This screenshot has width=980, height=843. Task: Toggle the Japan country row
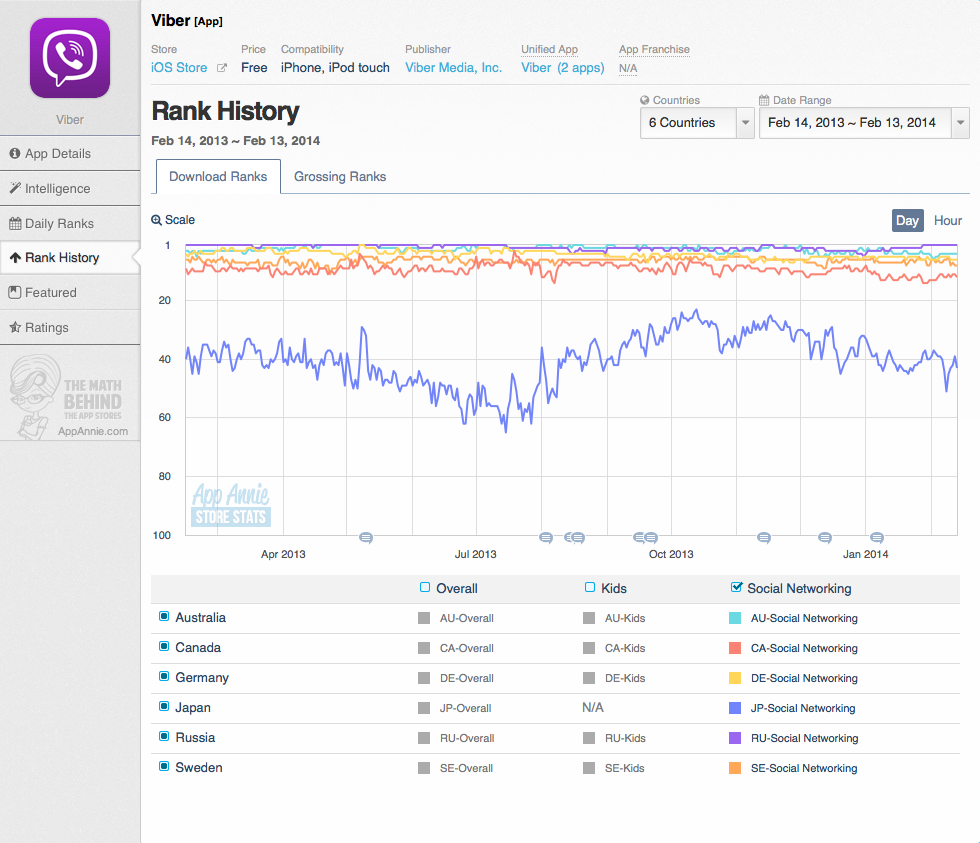[164, 707]
